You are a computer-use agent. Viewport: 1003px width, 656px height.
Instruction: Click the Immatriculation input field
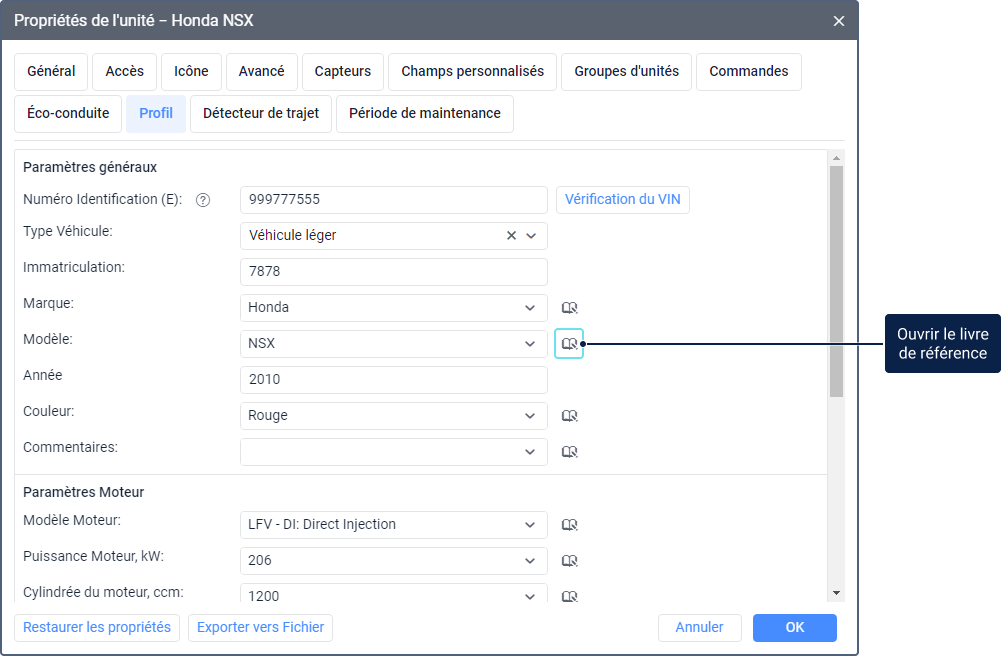tap(394, 272)
